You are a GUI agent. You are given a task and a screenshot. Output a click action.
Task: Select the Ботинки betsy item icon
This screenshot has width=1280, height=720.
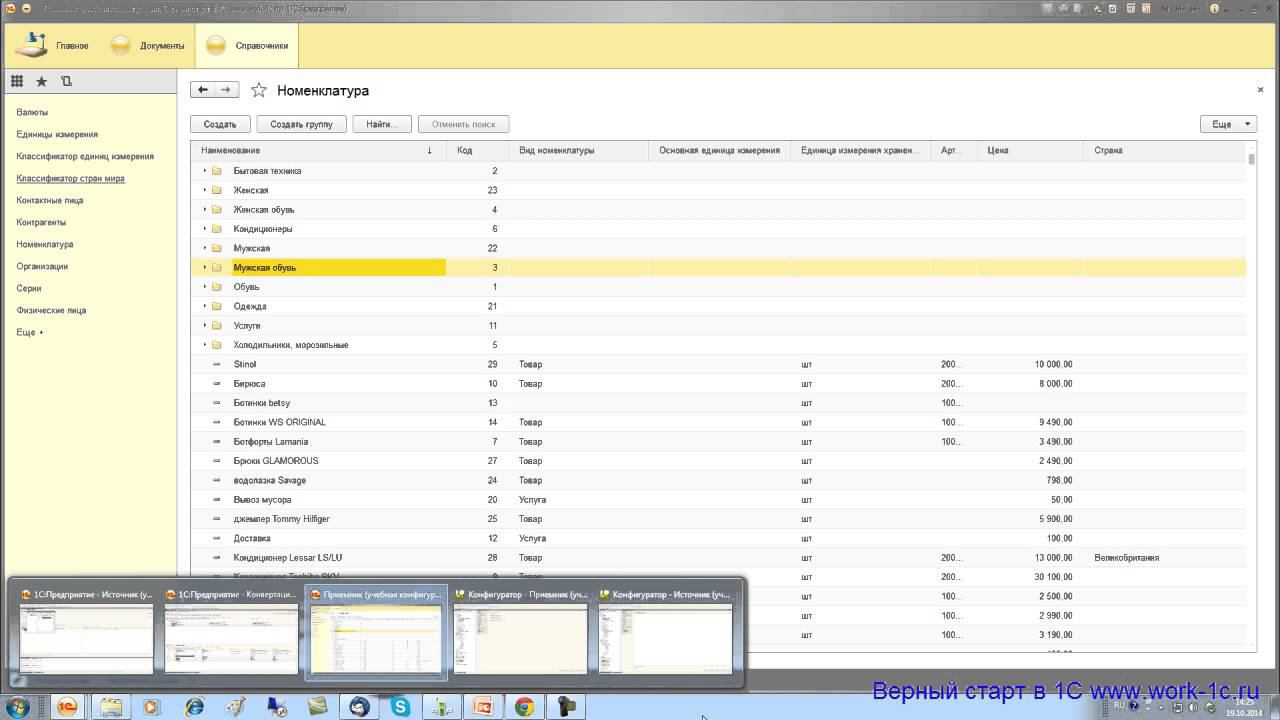coord(216,403)
